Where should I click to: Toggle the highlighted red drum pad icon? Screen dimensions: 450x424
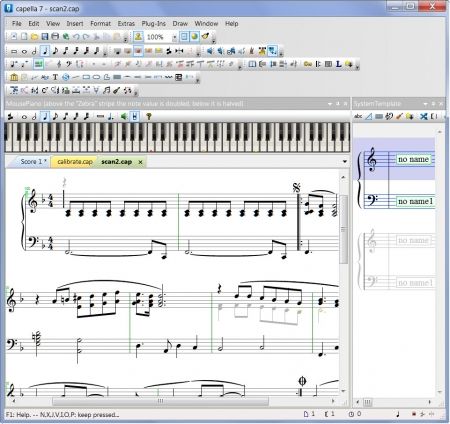point(138,51)
